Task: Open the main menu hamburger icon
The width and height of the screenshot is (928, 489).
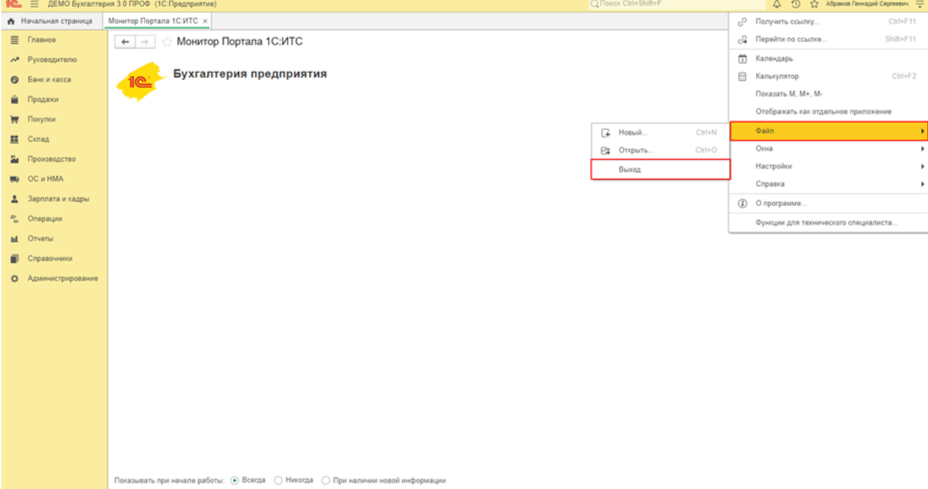Action: point(34,4)
